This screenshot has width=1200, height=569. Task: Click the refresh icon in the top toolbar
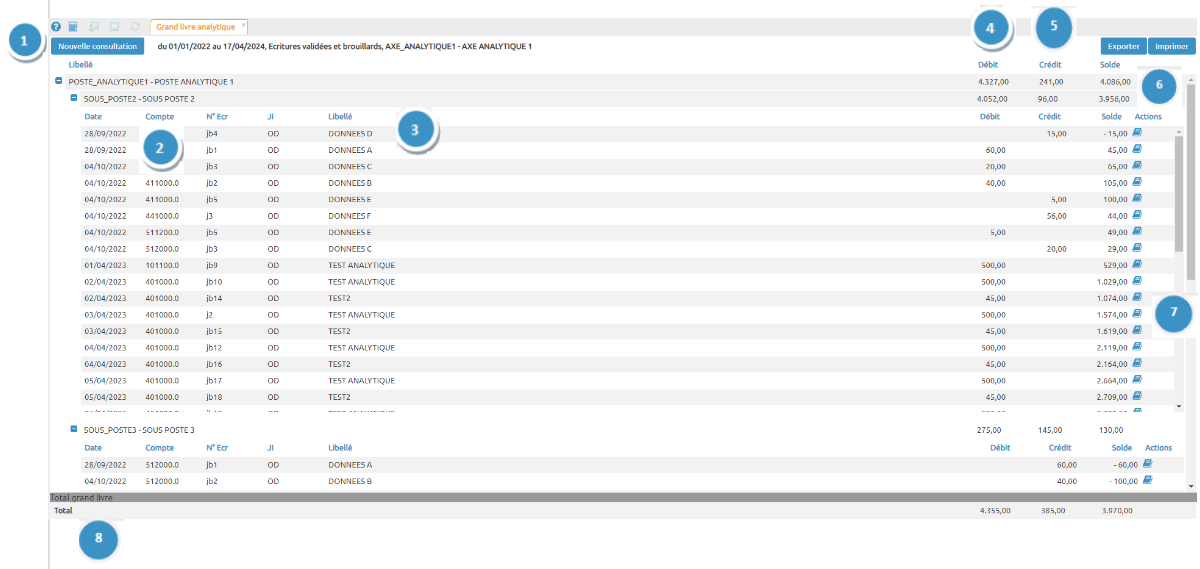coord(134,27)
